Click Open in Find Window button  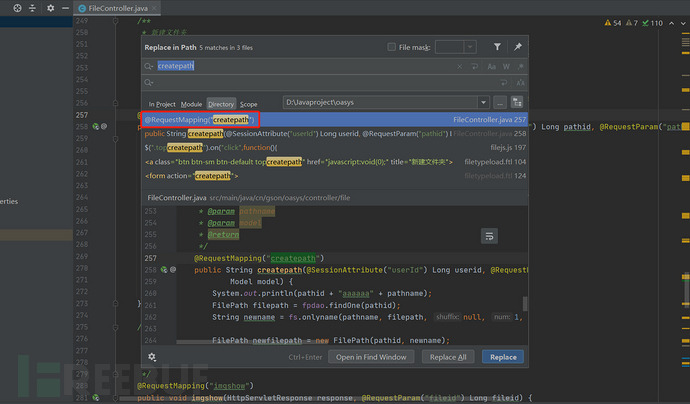click(x=371, y=357)
